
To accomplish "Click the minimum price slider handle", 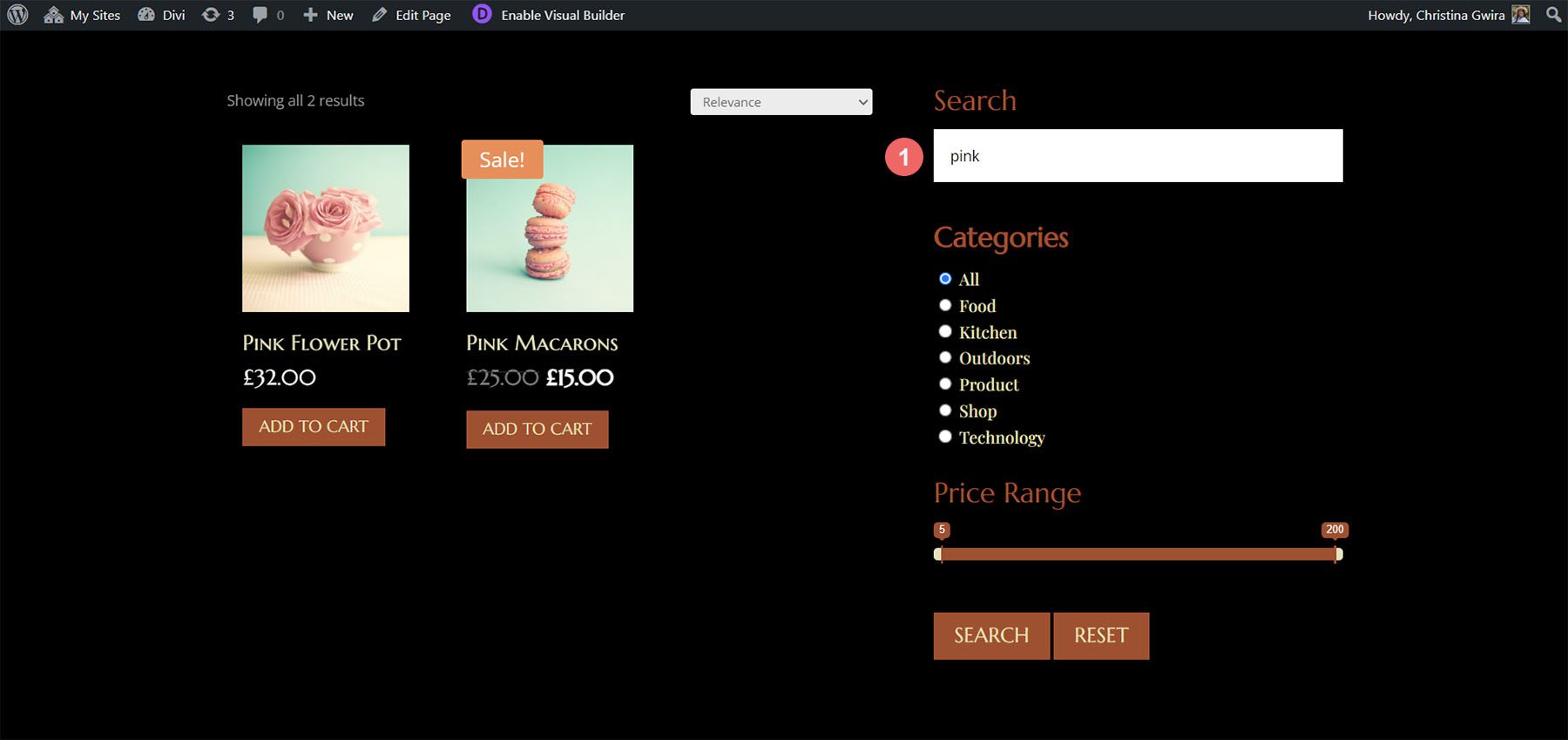I will click(938, 554).
